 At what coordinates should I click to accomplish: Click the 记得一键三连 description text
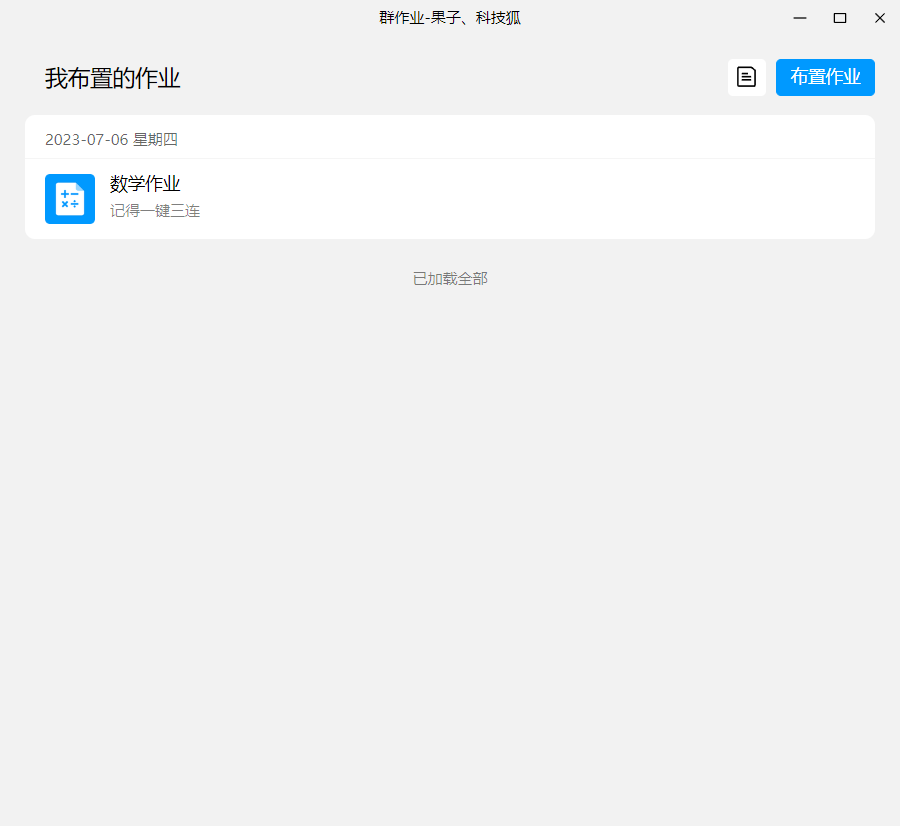[x=155, y=211]
